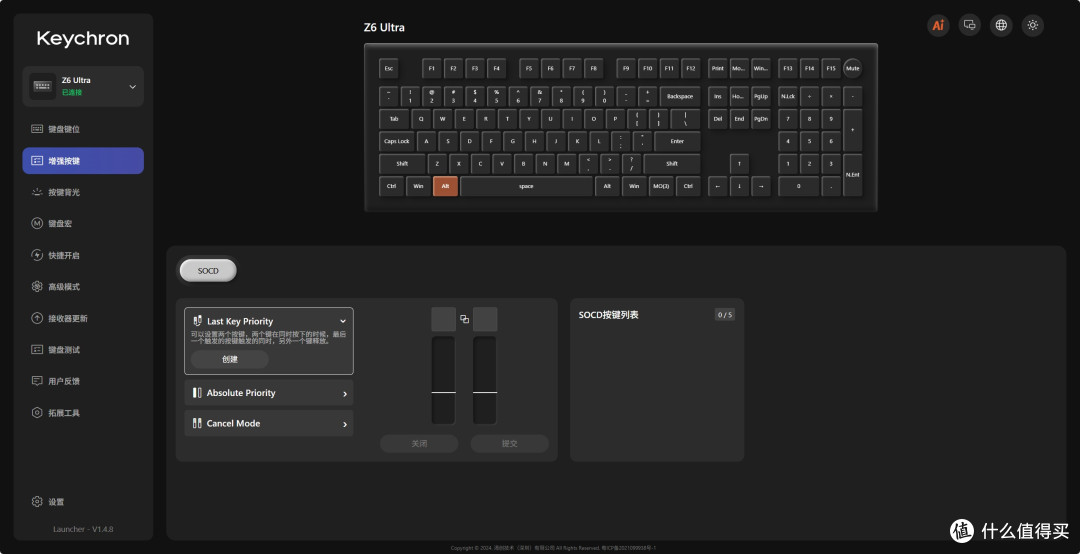
Task: Select the Tab key
Action: tap(394, 119)
